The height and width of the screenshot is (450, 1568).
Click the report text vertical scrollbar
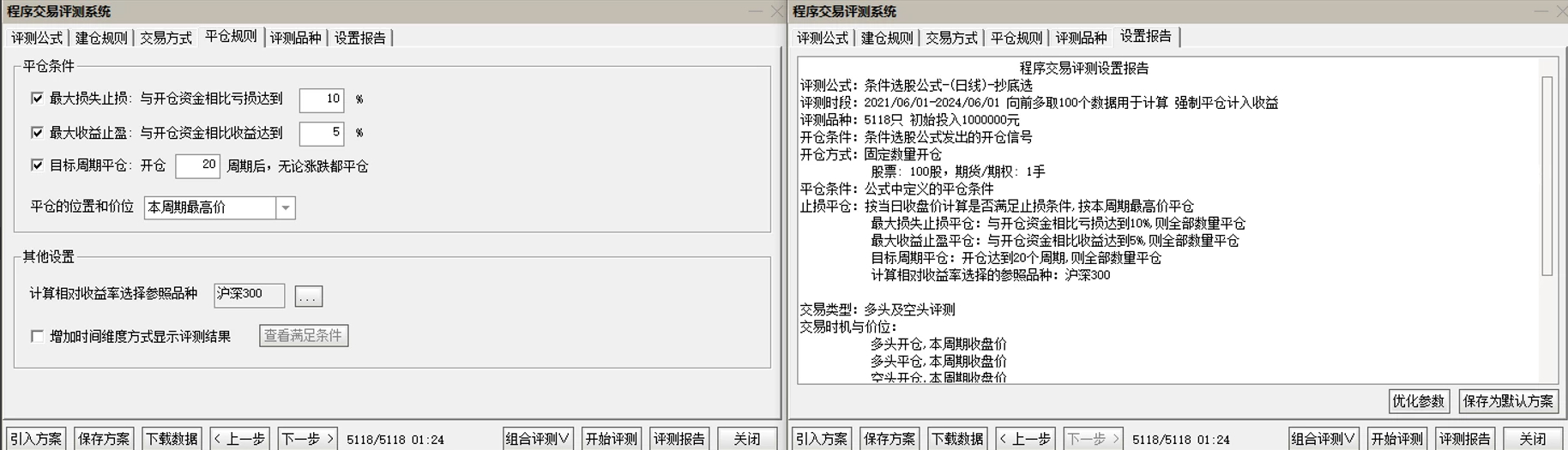pos(1547,176)
